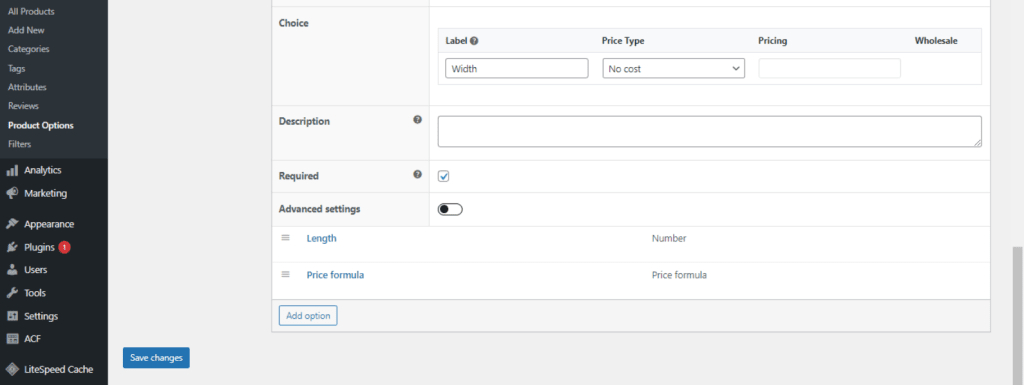Open All Products in sidebar
The width and height of the screenshot is (1024, 385).
click(31, 12)
